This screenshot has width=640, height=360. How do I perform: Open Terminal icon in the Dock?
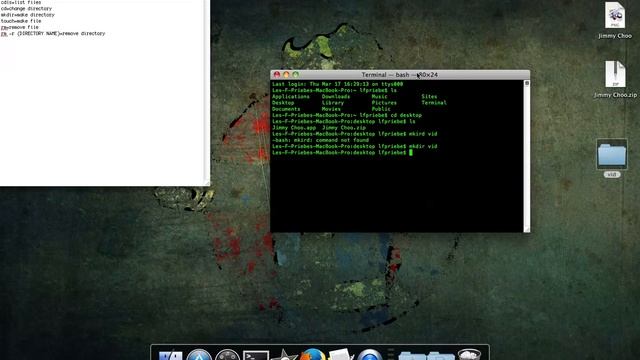click(256, 355)
